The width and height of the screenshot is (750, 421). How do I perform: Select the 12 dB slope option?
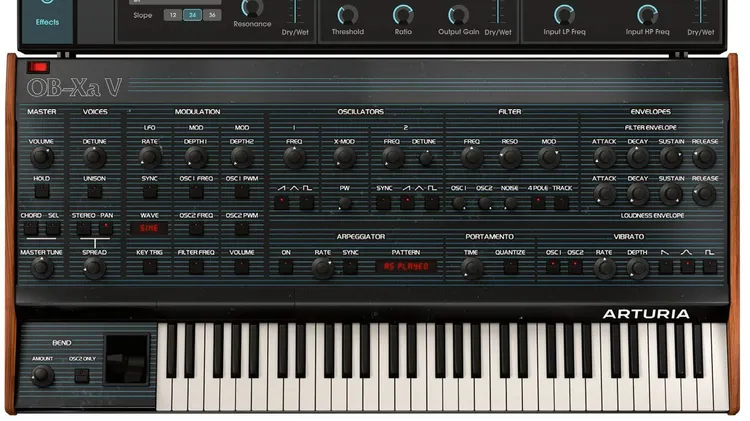point(173,15)
